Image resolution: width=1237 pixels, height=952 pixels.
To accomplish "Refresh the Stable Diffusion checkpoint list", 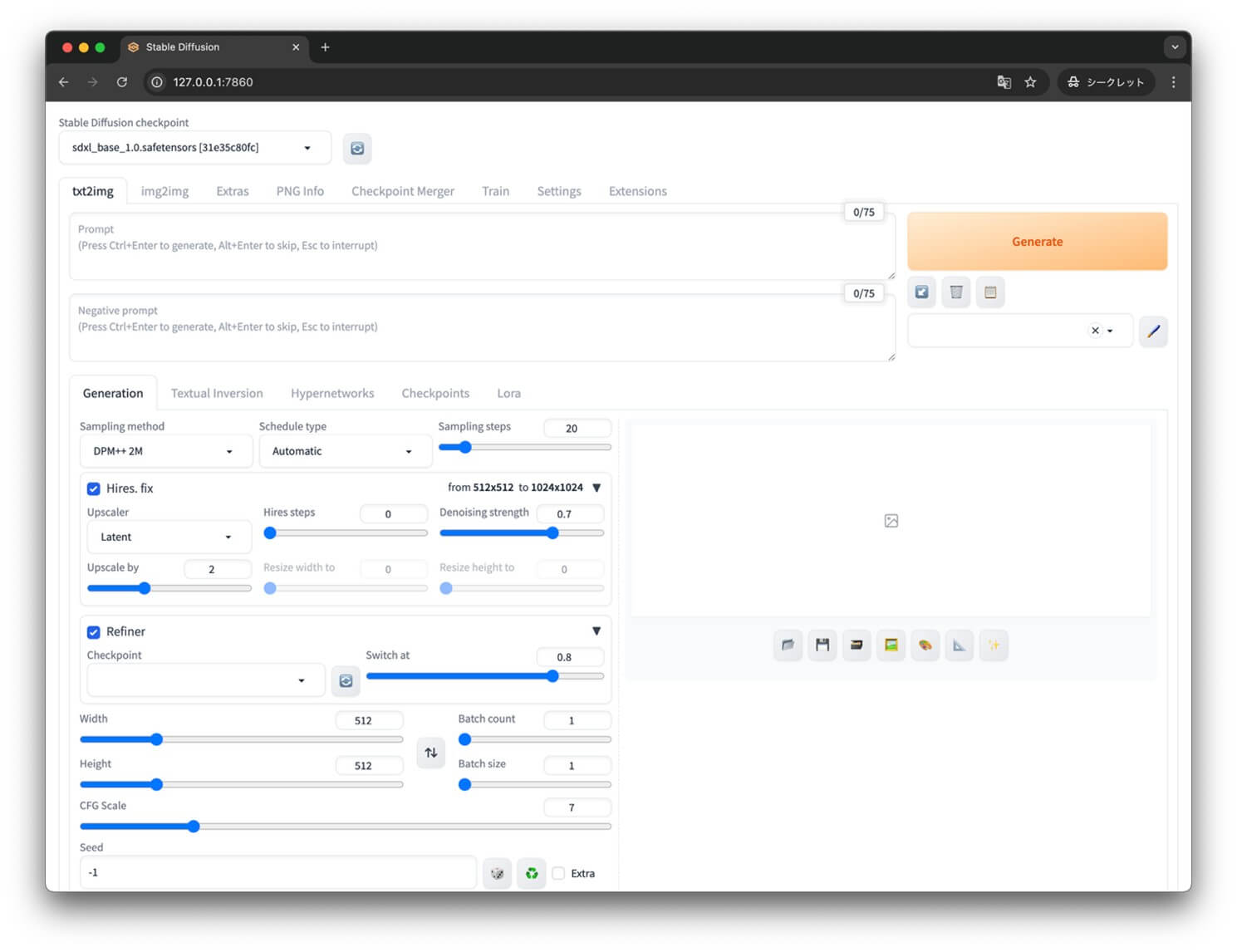I will coord(357,149).
